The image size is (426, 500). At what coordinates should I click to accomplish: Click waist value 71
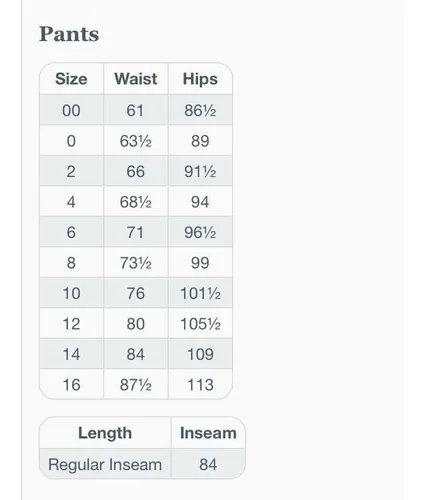point(135,232)
